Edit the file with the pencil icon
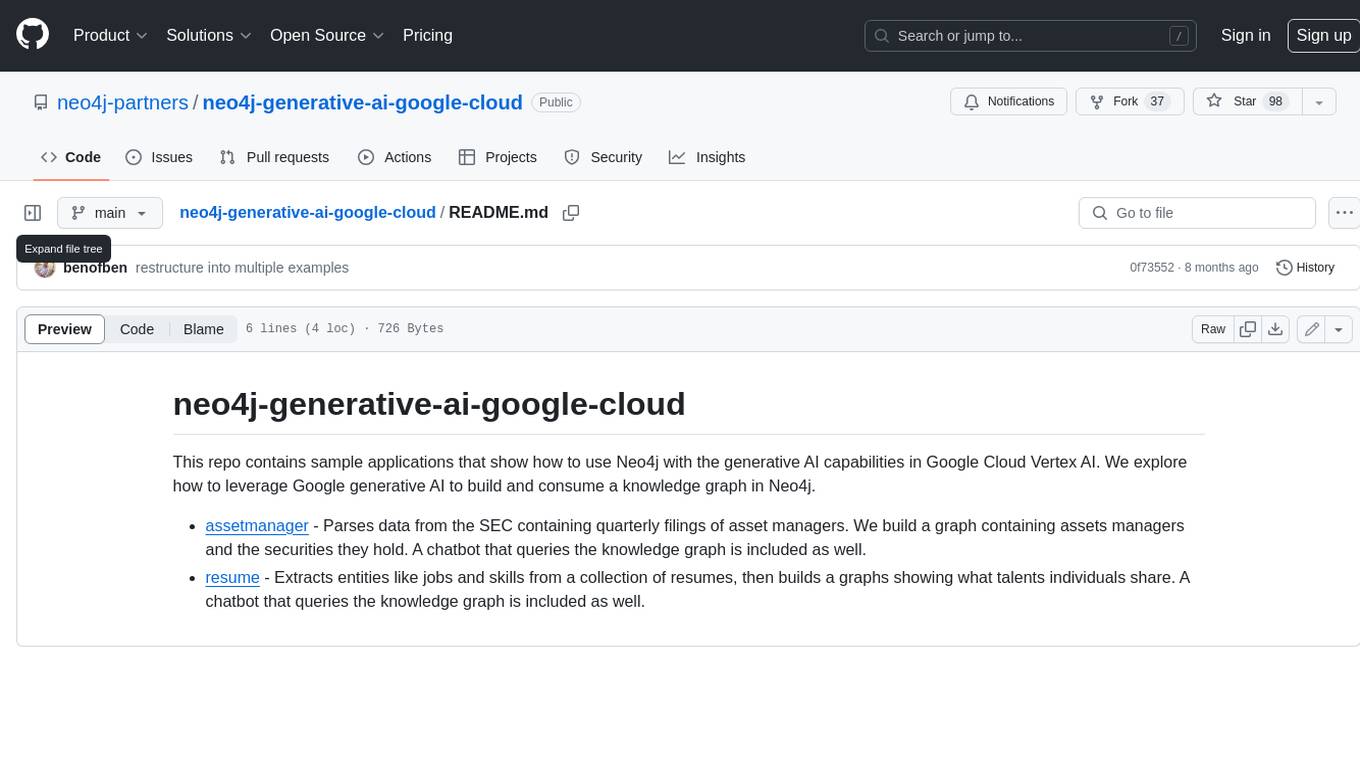1360x764 pixels. click(1312, 329)
